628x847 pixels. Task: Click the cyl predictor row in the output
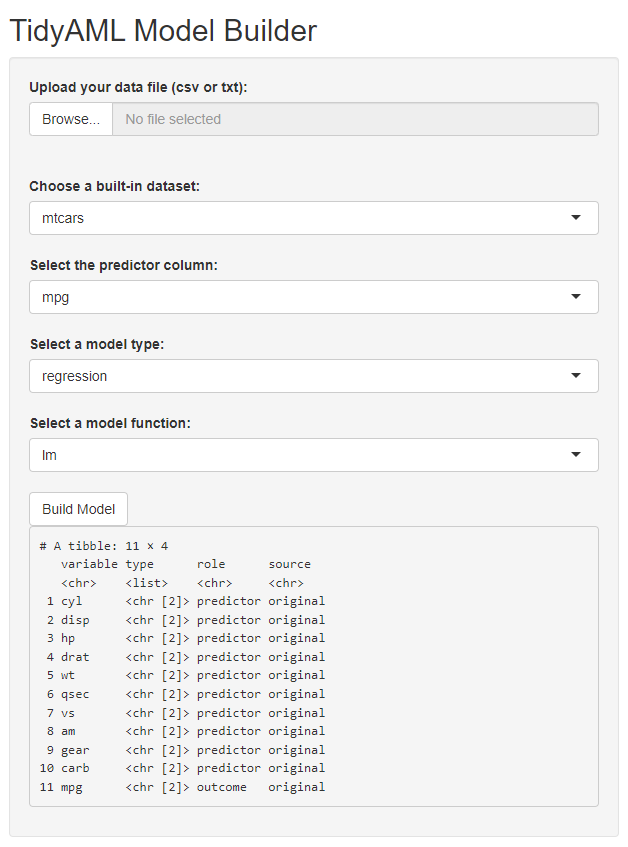coord(183,601)
